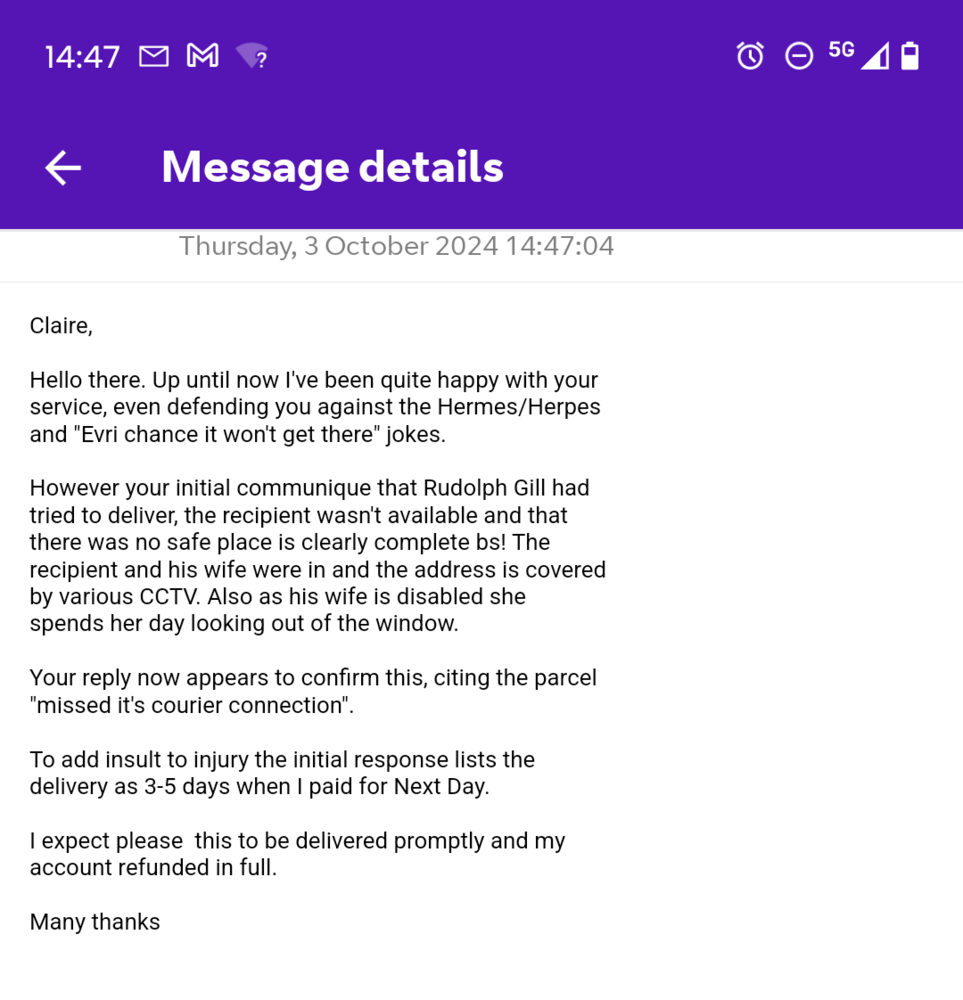
Task: Tap the Gmail notification icon
Action: [x=202, y=56]
